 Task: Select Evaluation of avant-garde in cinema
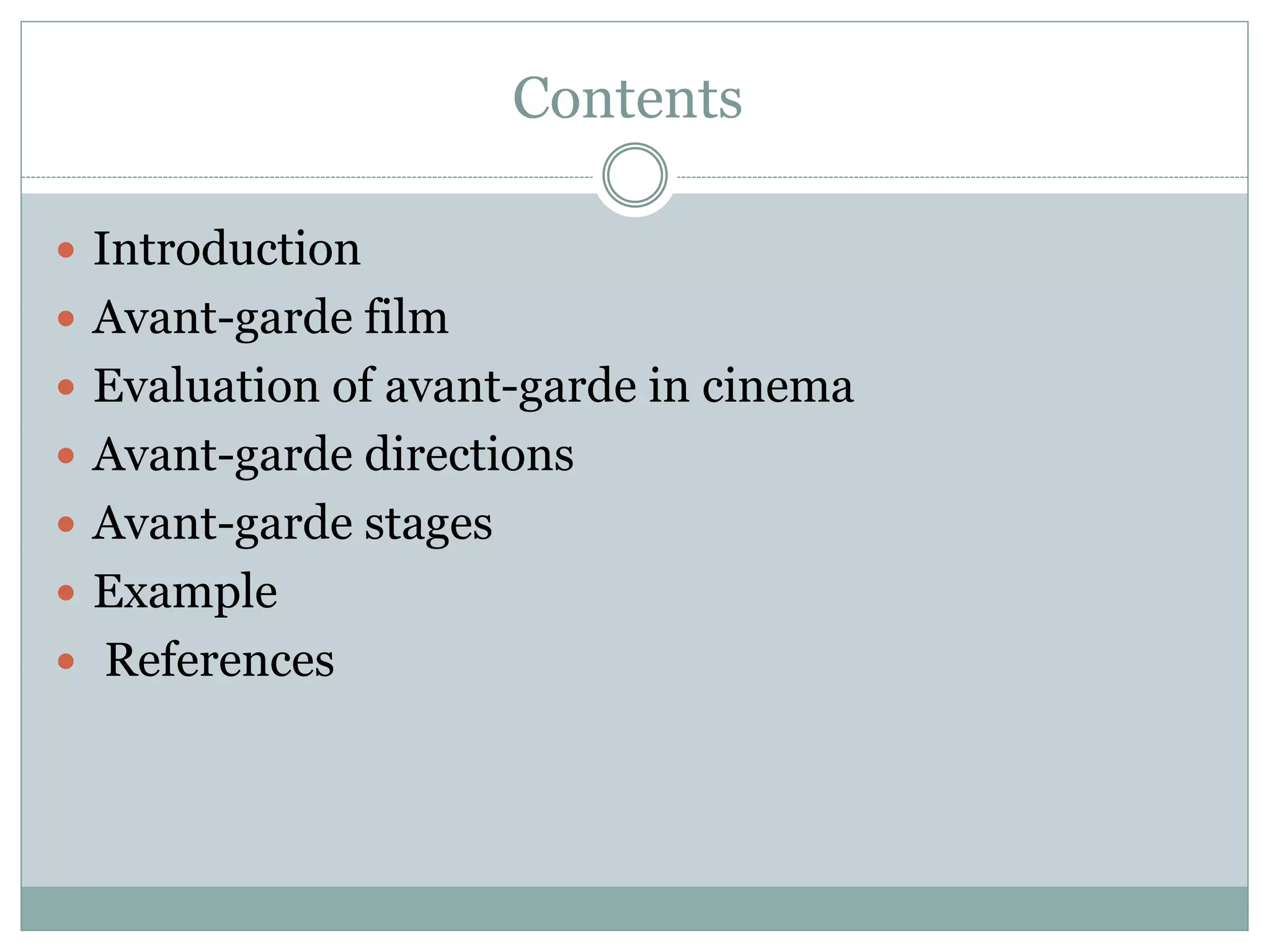point(473,386)
